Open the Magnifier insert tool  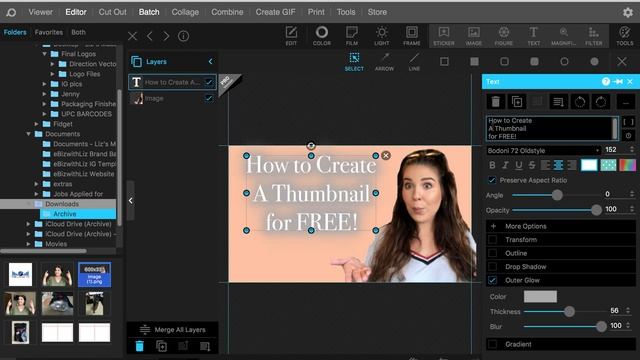pyautogui.click(x=564, y=36)
